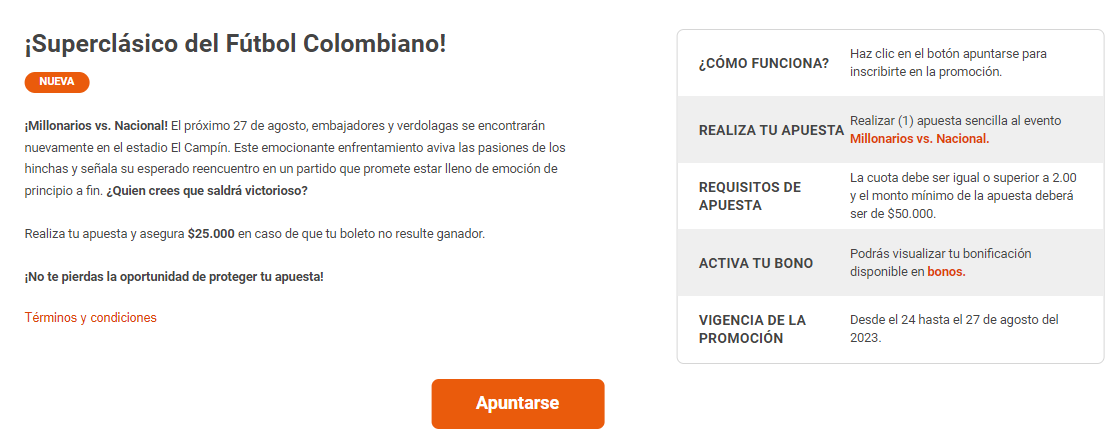The image size is (1118, 441).
Task: Click the orange NUEVA badge
Action: (x=57, y=82)
